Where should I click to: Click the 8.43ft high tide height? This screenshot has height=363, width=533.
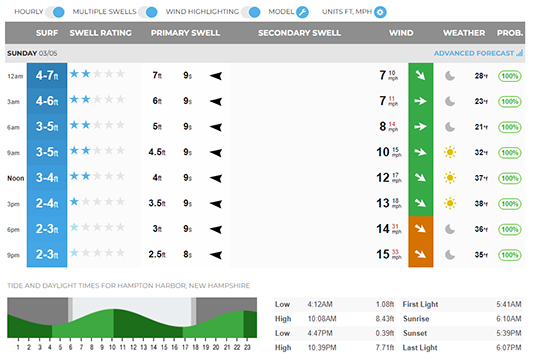(385, 319)
